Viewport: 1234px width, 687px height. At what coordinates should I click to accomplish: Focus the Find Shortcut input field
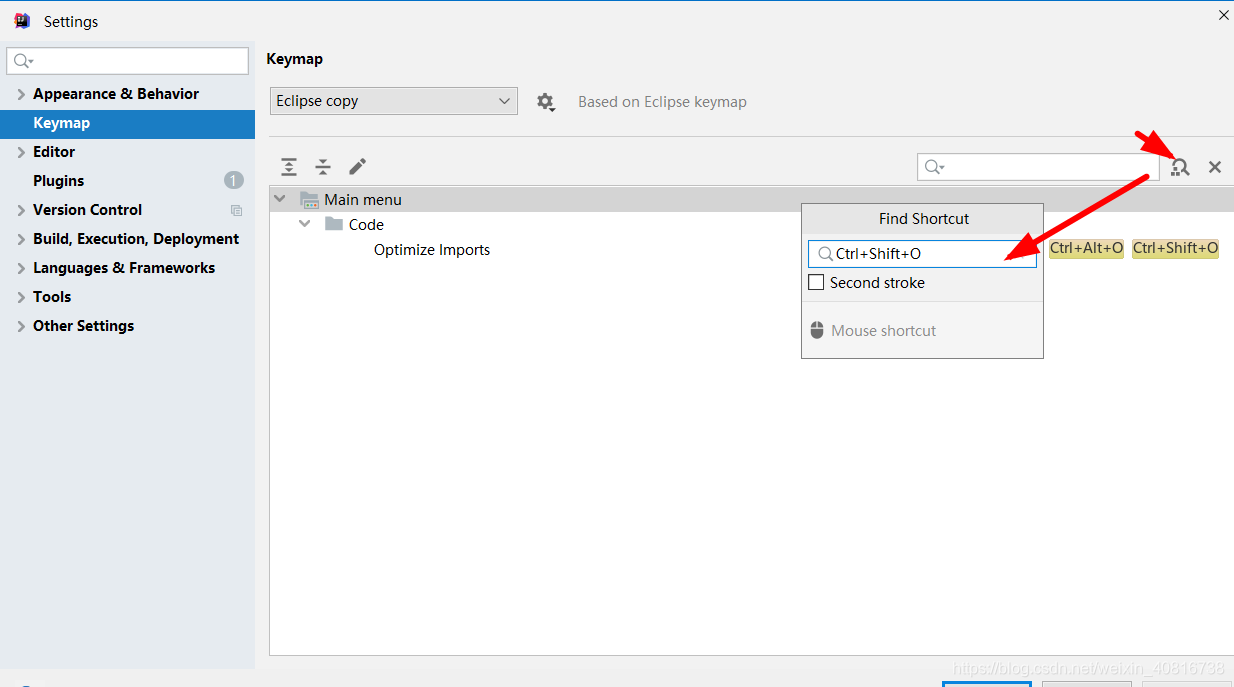(923, 254)
